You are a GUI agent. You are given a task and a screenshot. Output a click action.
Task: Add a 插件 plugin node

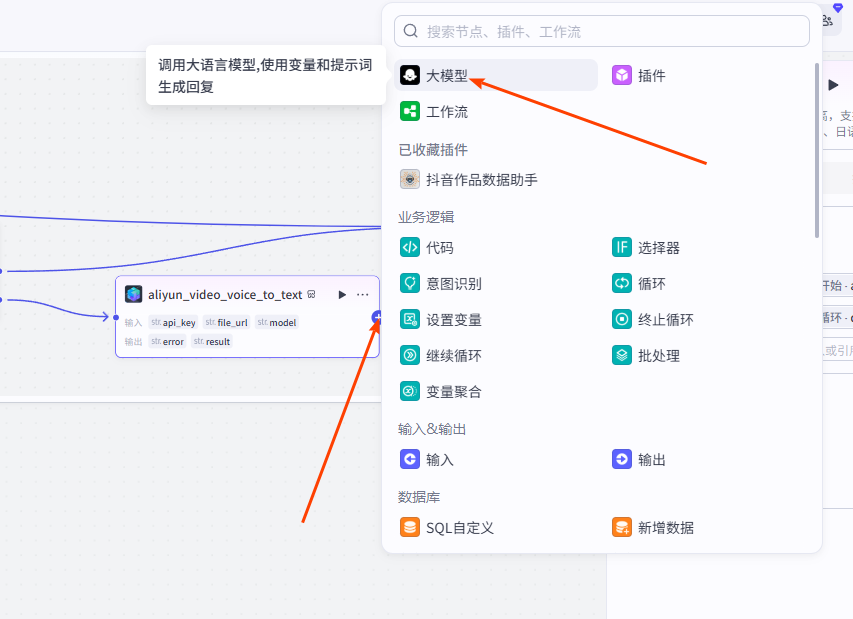[638, 75]
